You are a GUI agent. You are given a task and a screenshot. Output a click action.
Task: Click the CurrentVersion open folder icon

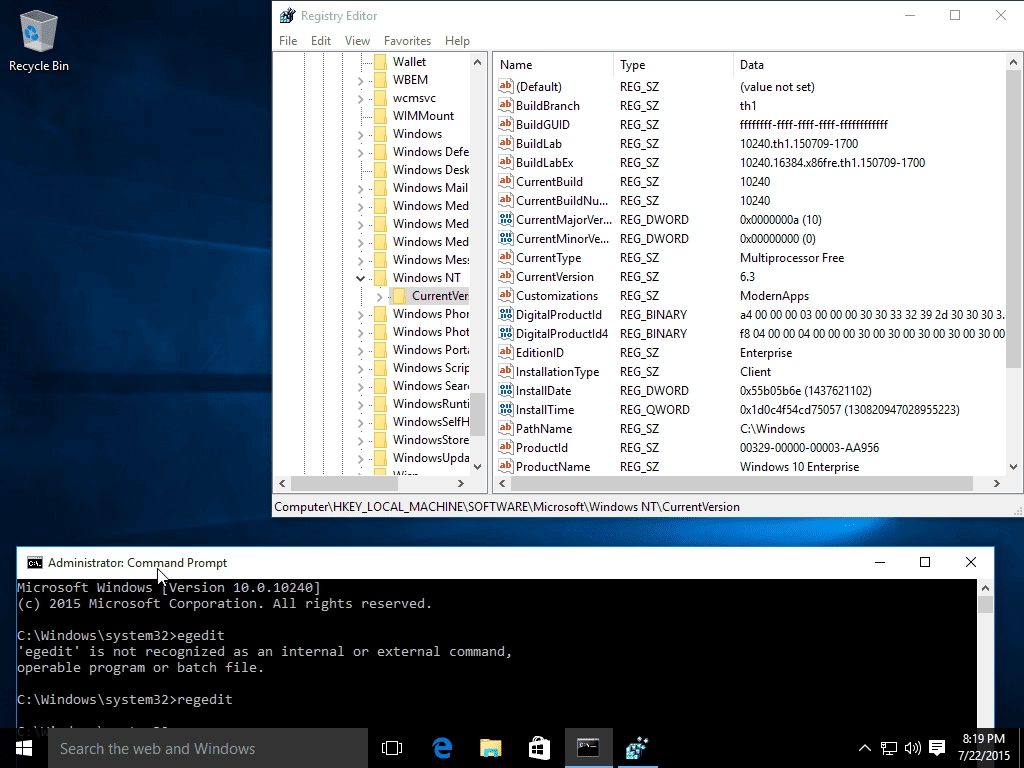tap(400, 296)
